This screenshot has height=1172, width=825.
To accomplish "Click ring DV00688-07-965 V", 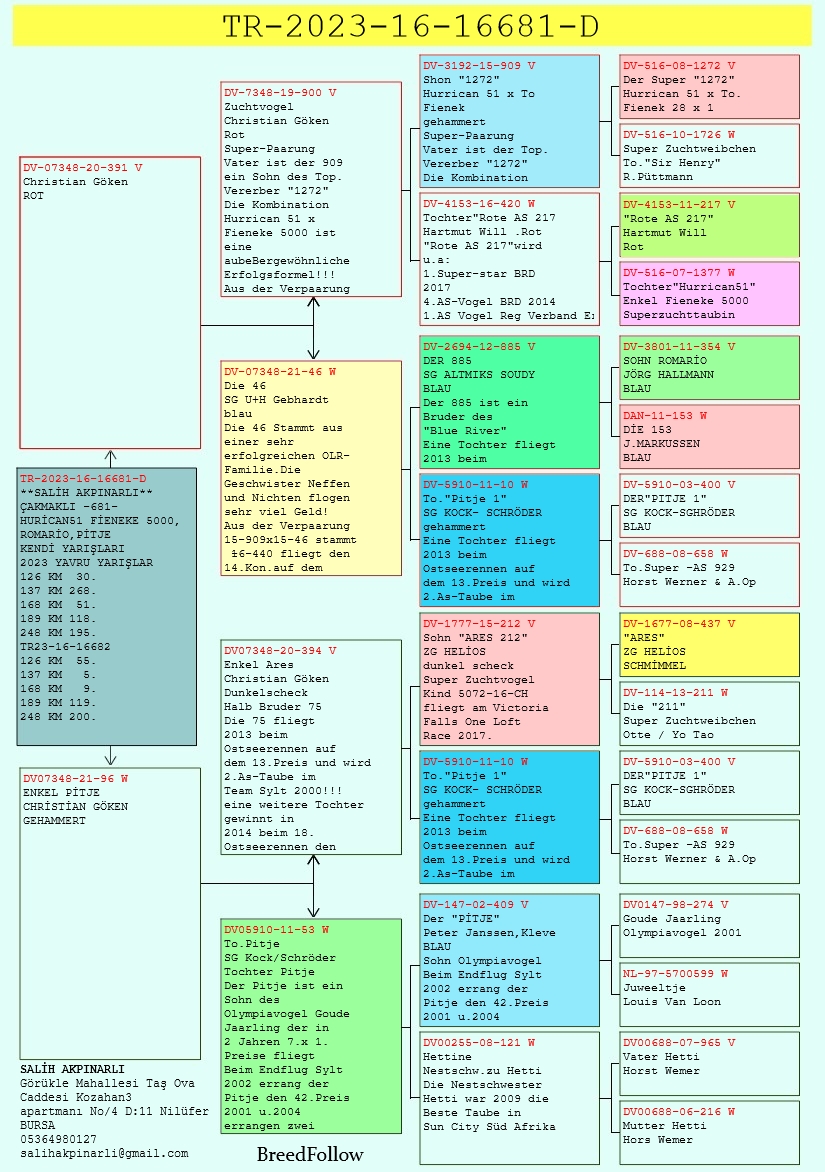I will (x=679, y=1043).
